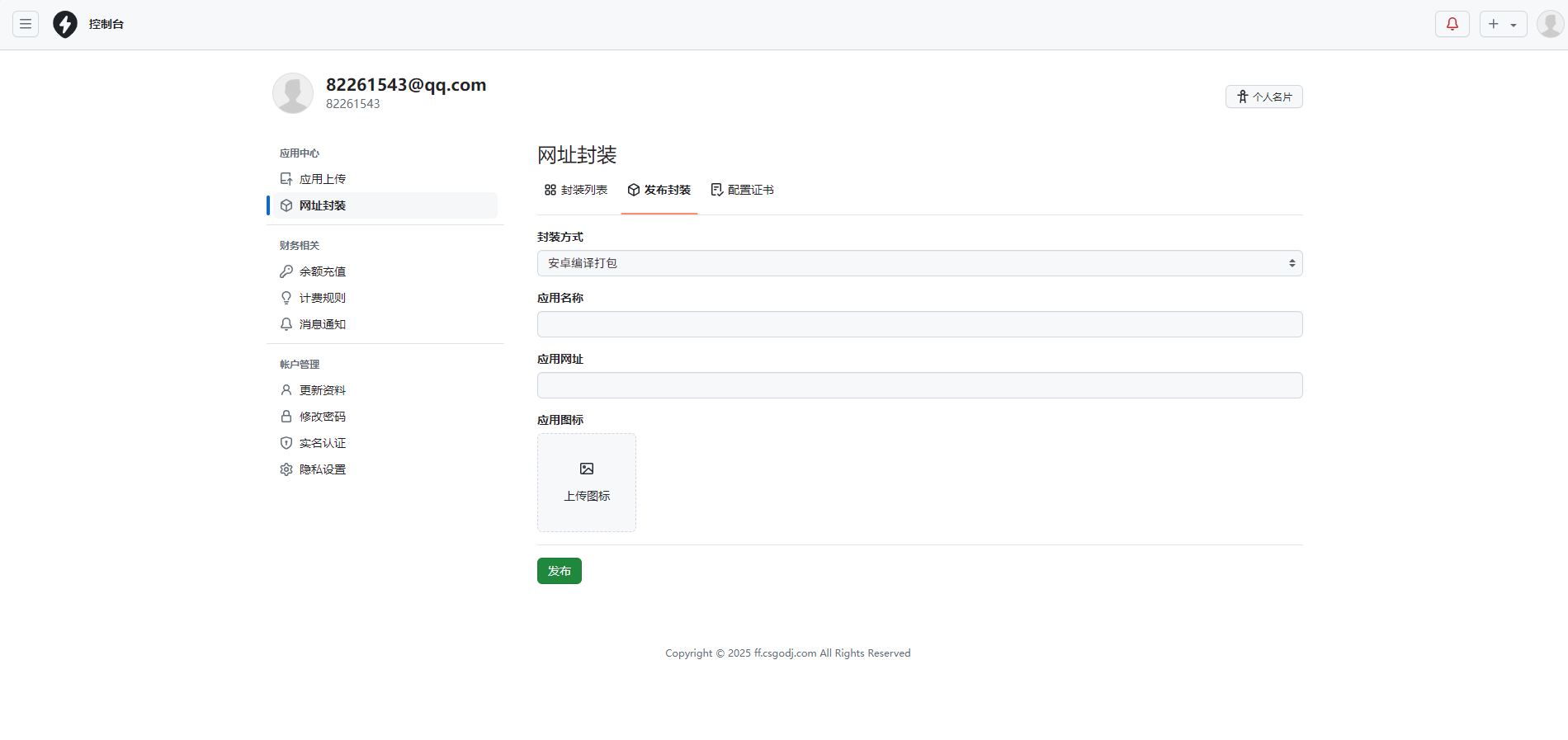
Task: Open 计费规则 lightbulb item
Action: (x=322, y=298)
